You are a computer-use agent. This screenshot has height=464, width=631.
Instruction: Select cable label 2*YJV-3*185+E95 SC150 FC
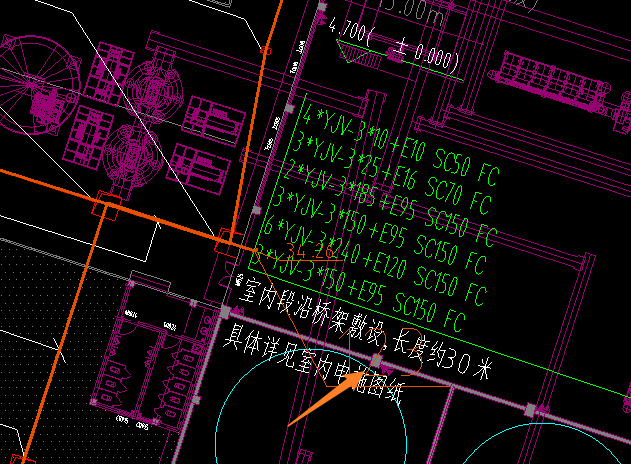coord(390,204)
